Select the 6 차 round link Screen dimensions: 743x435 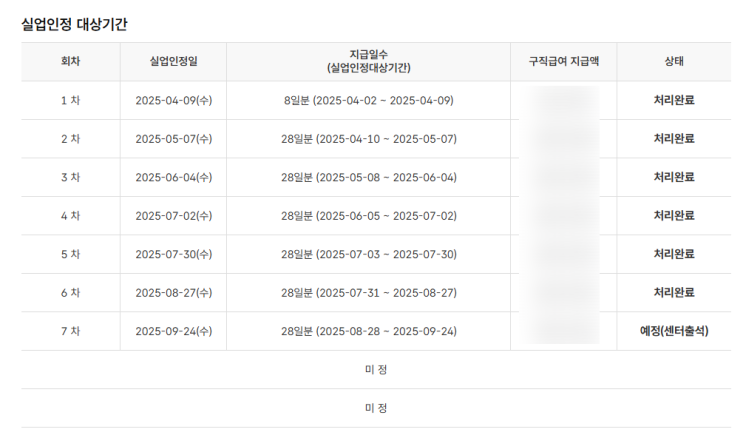(70, 293)
